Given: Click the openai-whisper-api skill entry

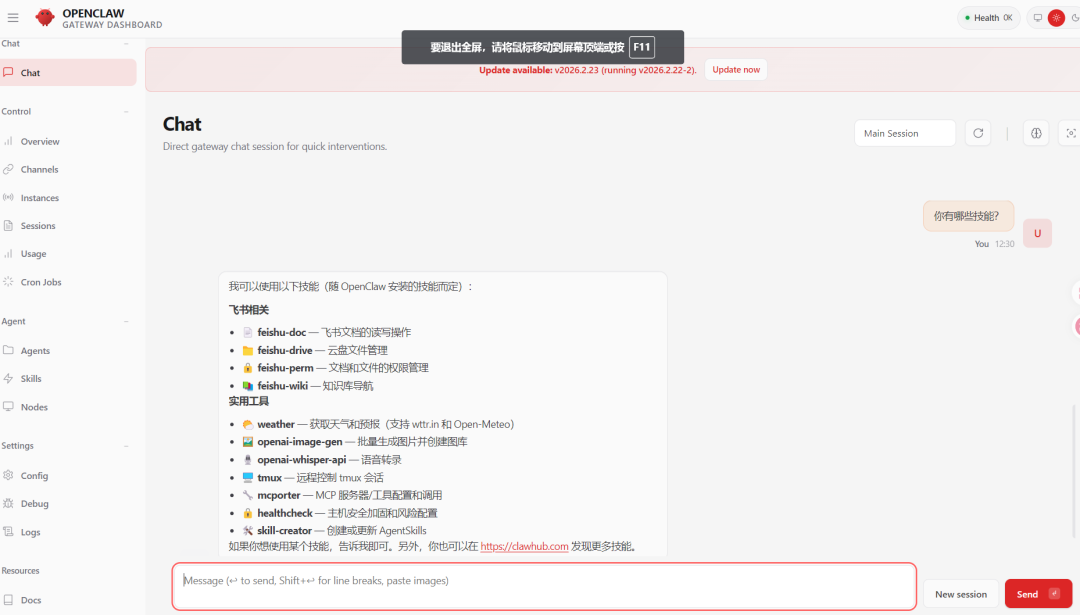Looking at the screenshot, I should [322, 459].
